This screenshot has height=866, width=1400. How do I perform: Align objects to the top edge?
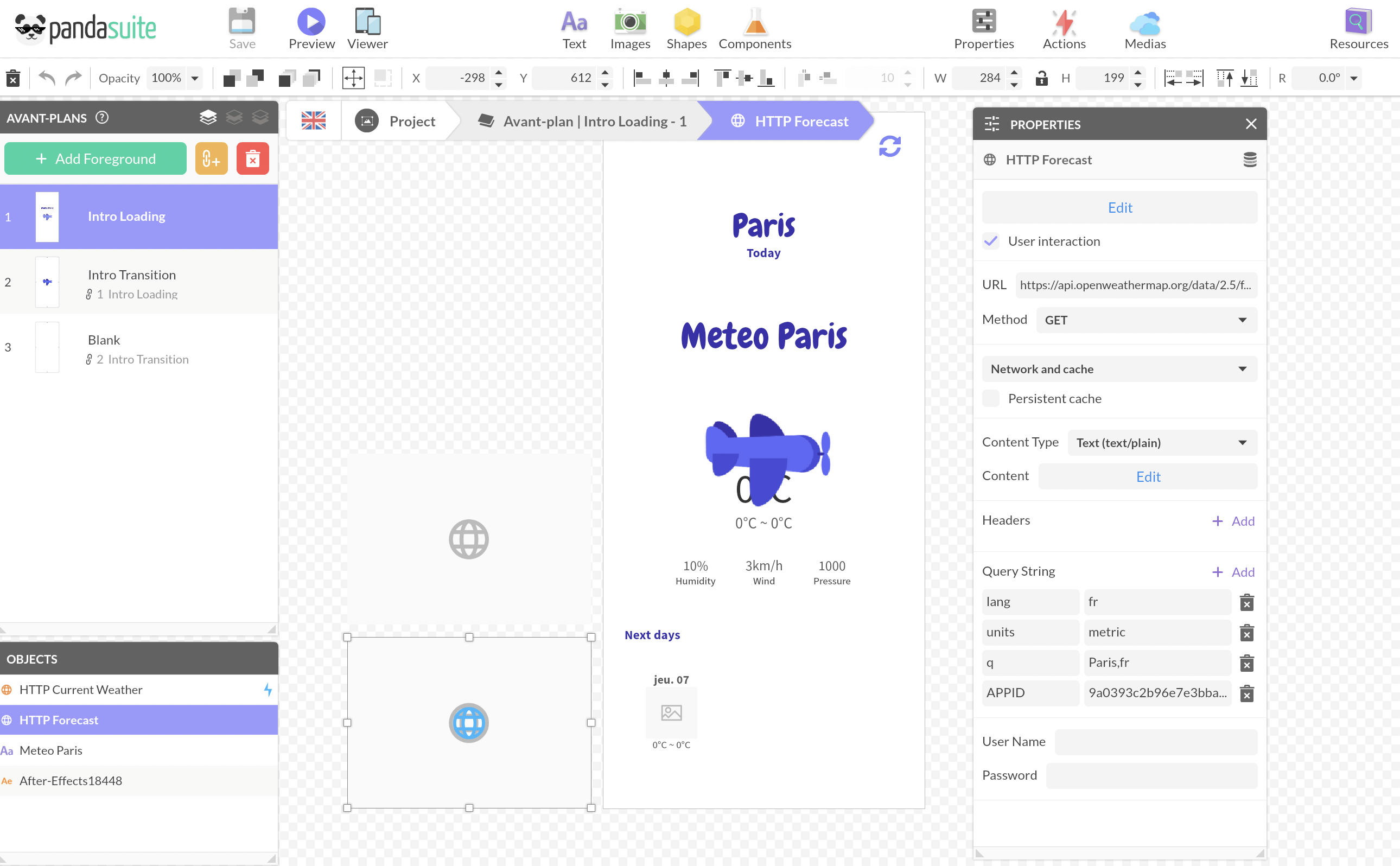click(723, 78)
